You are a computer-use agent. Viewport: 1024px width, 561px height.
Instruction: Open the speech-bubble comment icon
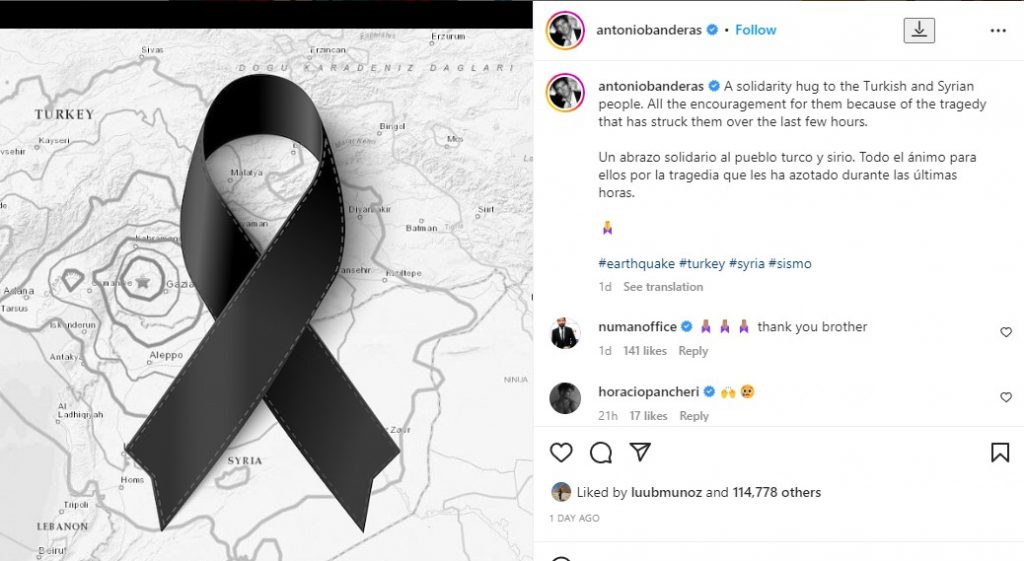tap(600, 453)
